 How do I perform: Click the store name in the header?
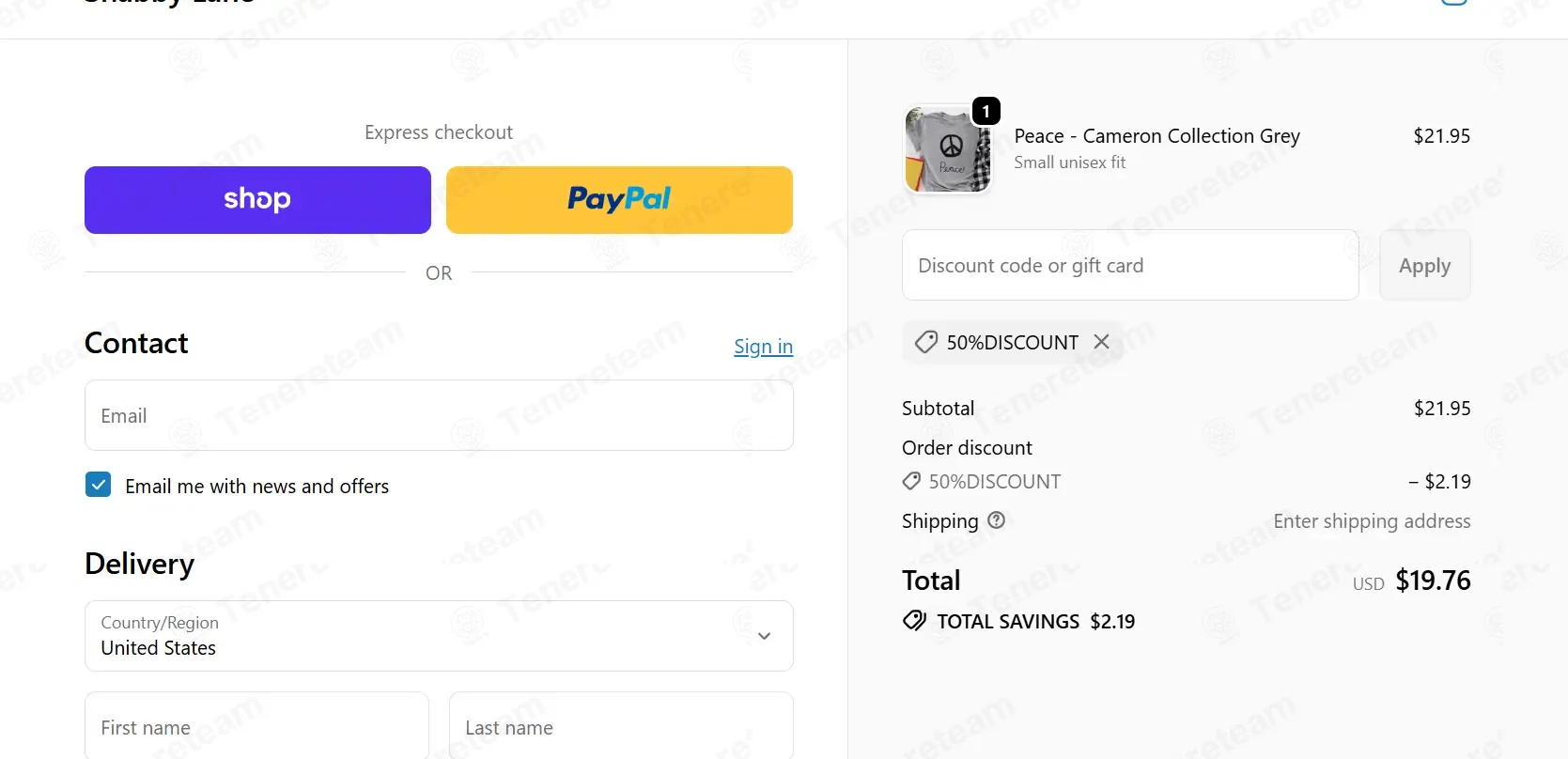(x=169, y=3)
